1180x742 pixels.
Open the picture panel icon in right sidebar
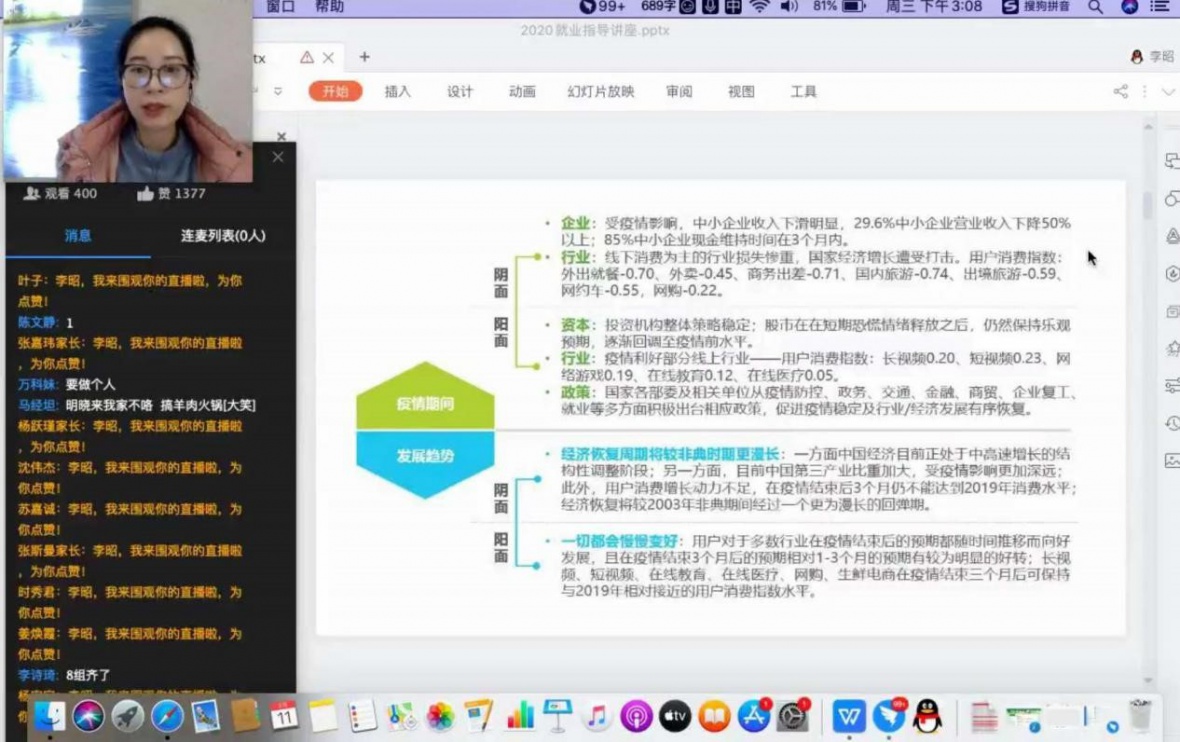coord(1172,461)
